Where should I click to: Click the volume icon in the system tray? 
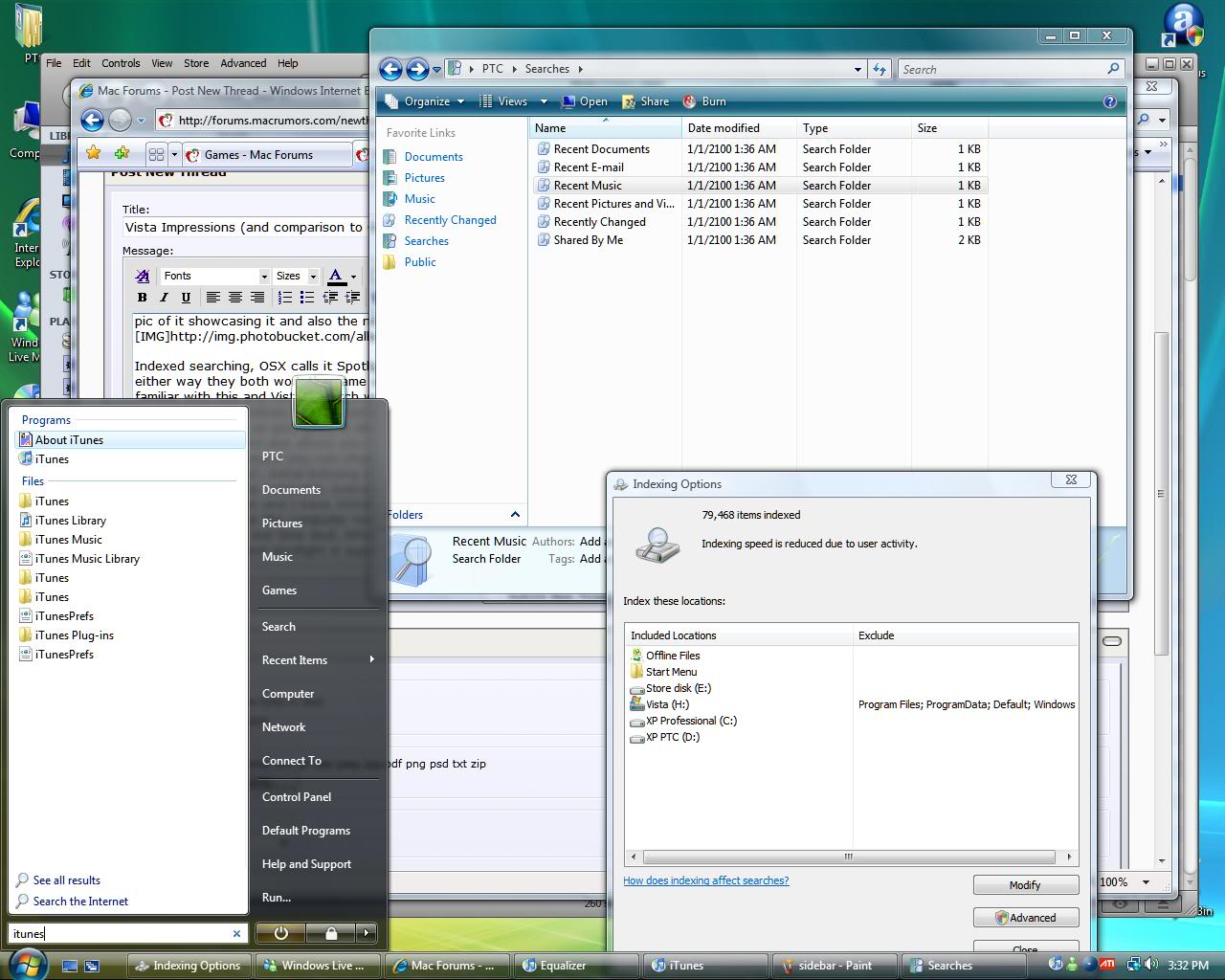tap(1151, 965)
